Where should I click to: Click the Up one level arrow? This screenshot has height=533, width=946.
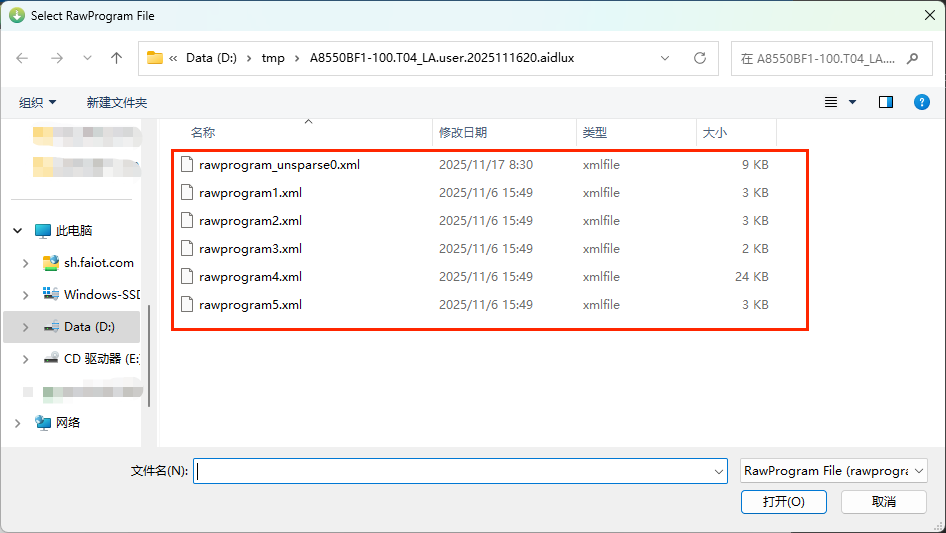coord(116,58)
